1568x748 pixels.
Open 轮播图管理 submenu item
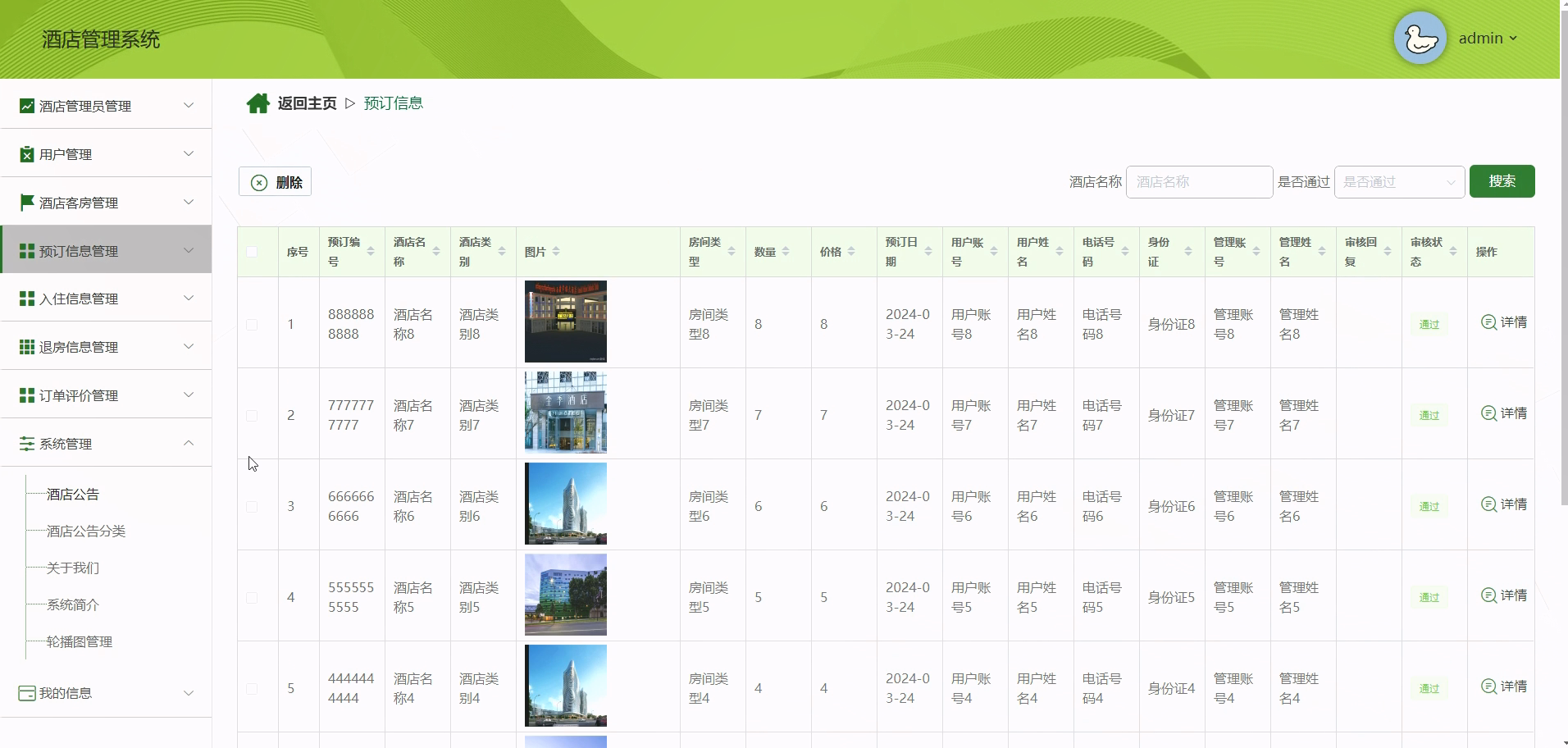pos(80,642)
